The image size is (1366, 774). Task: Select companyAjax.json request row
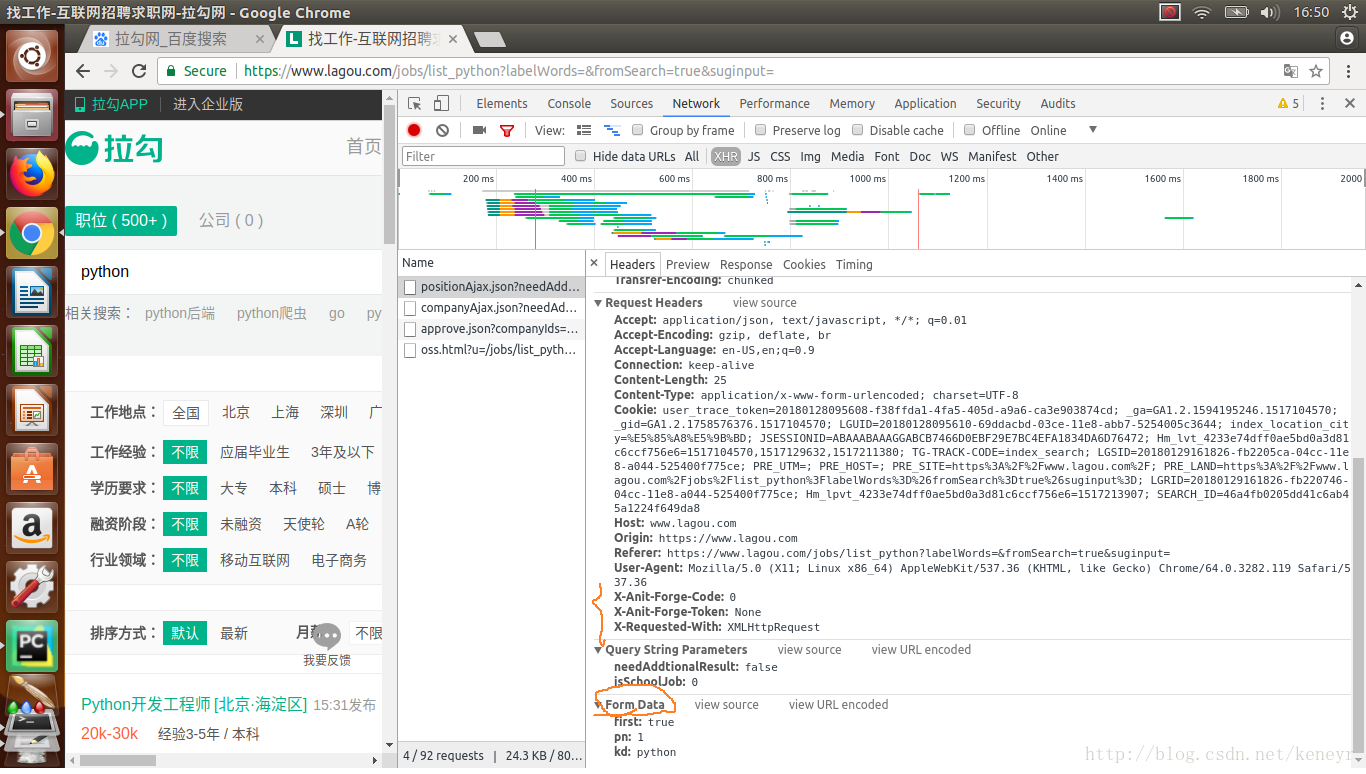[491, 307]
